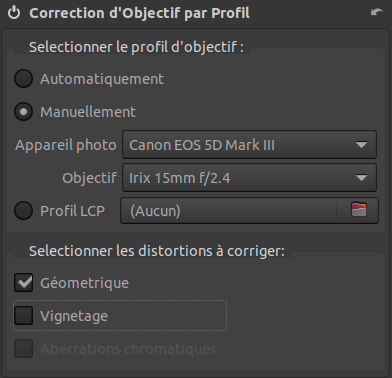This screenshot has width=392, height=378.
Task: Click the Géometrique label text
Action: [84, 283]
